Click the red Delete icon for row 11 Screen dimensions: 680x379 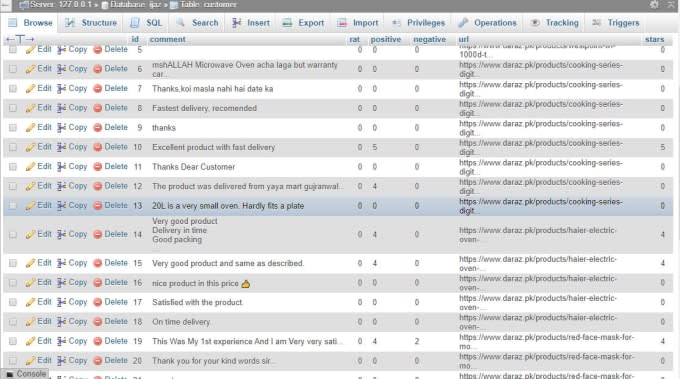[98, 167]
